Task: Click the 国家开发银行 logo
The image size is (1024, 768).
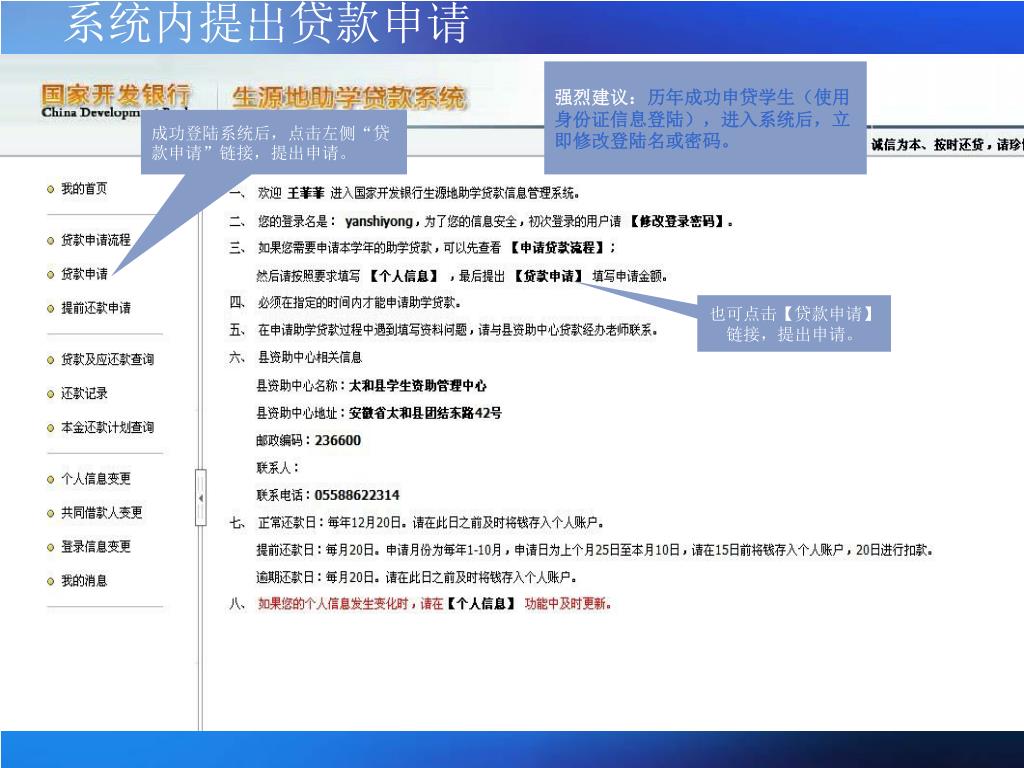Action: coord(116,101)
